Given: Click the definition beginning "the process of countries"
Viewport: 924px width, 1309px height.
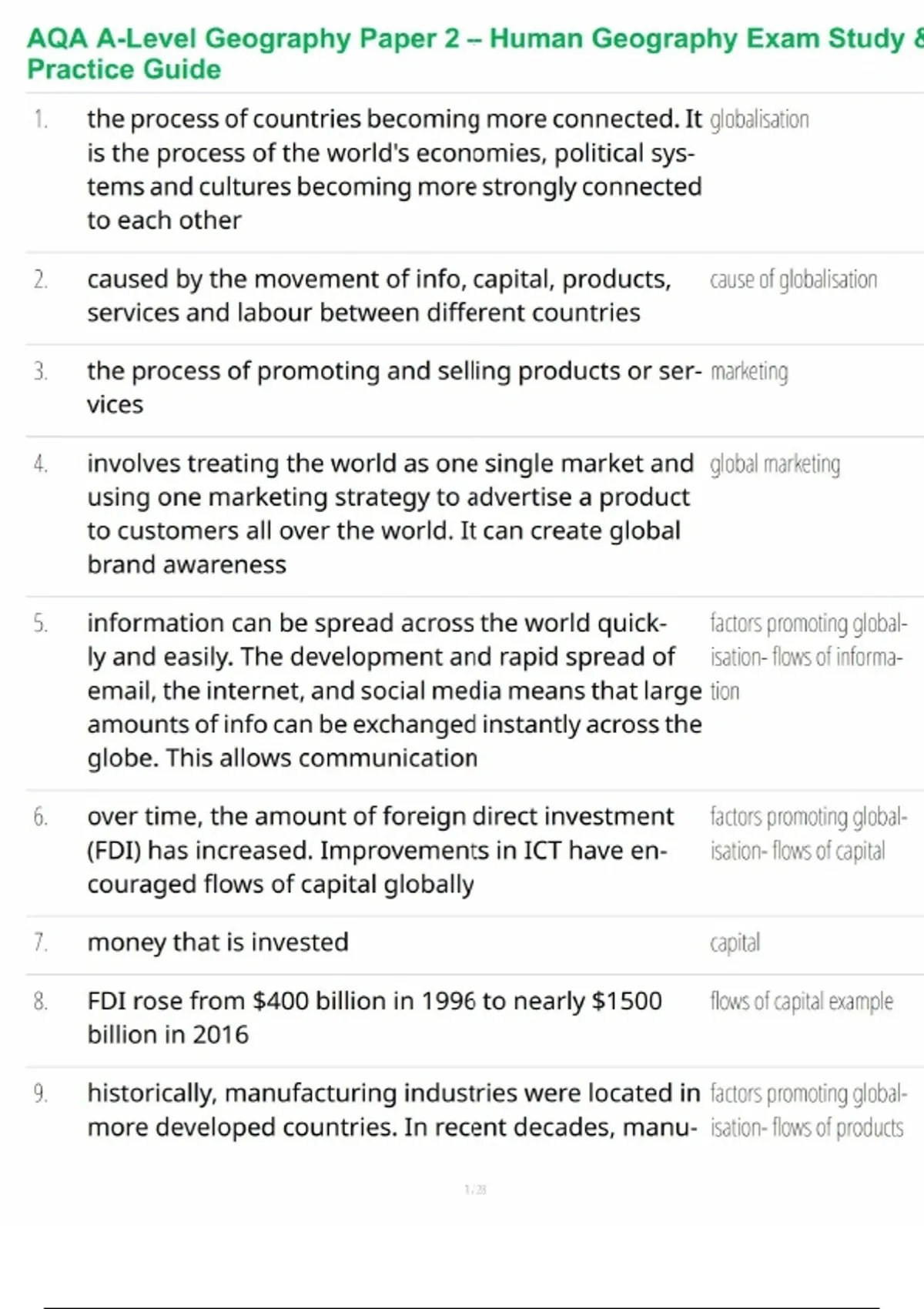Looking at the screenshot, I should tap(393, 169).
